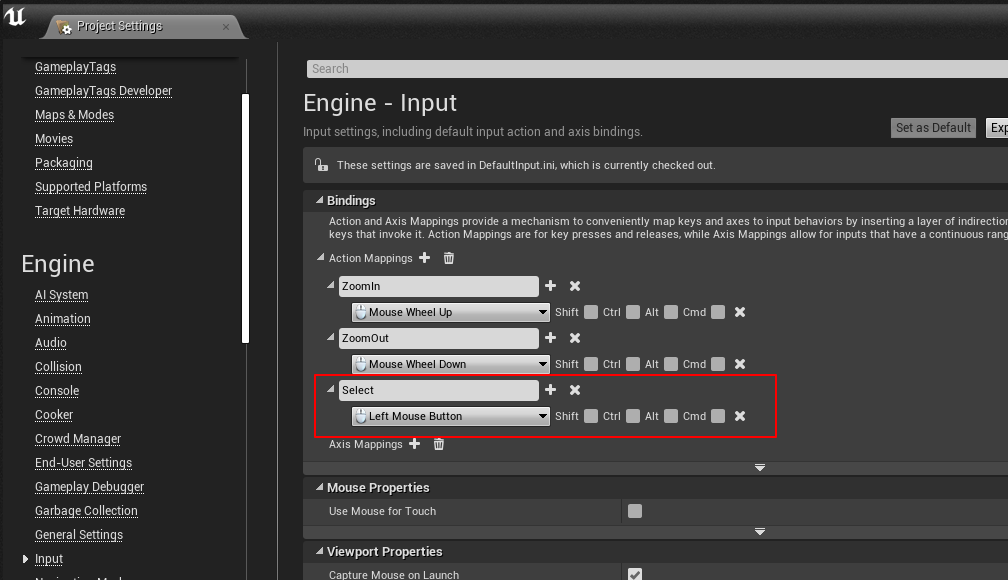This screenshot has width=1008, height=580.
Task: Enable Alt modifier for Left Mouse Button
Action: 670,416
